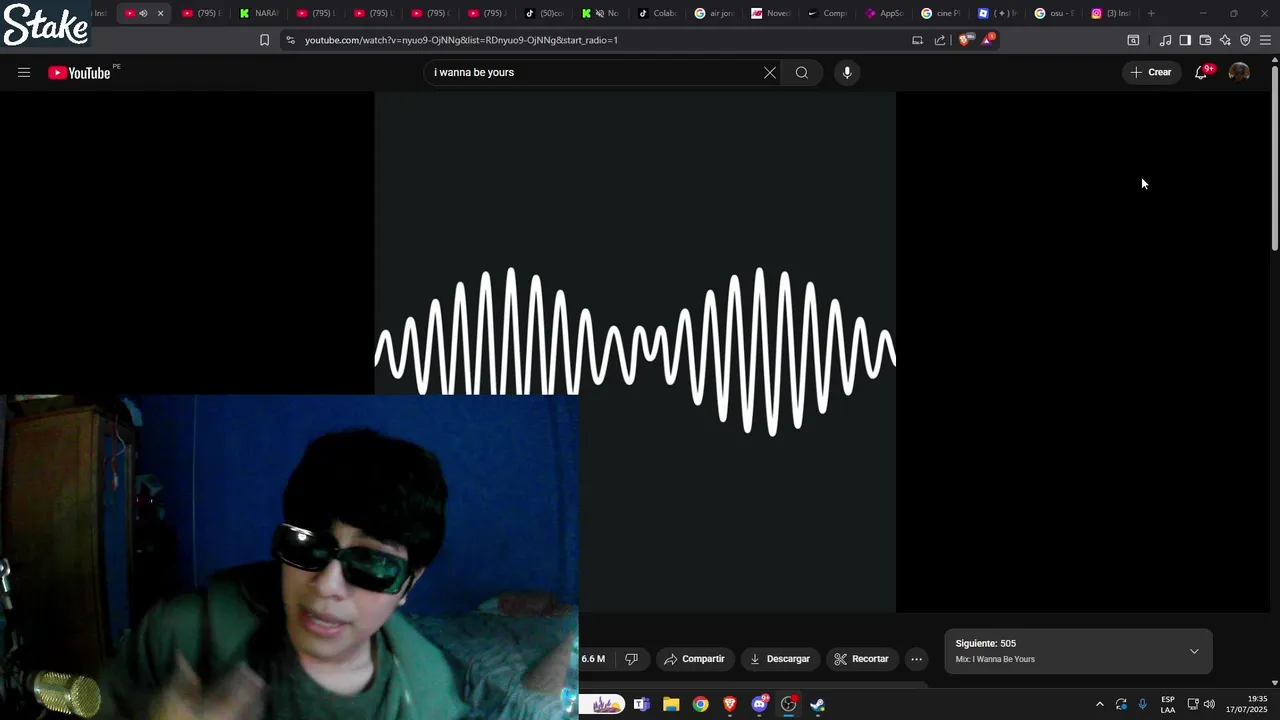
Task: Switch to the Nike 'Compr' tab
Action: pyautogui.click(x=829, y=13)
